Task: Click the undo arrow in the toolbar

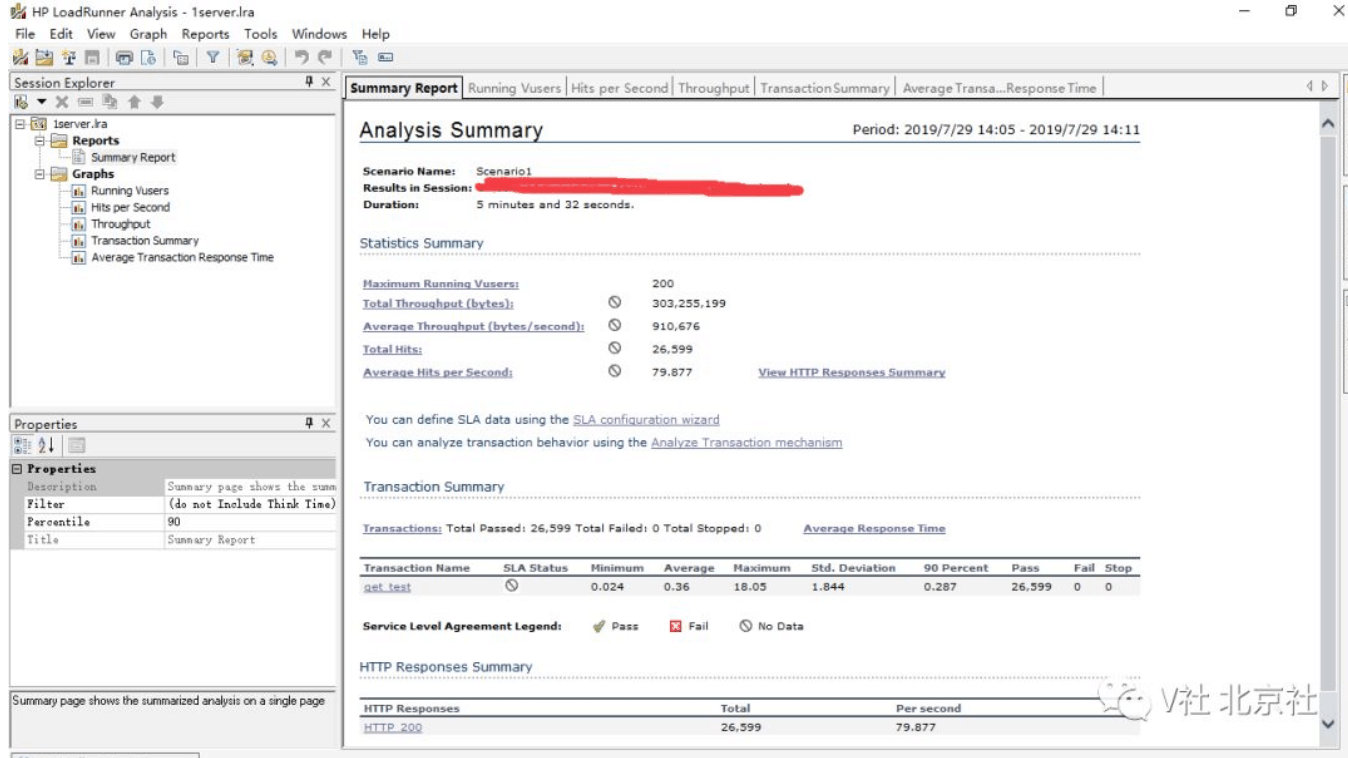Action: (x=301, y=58)
